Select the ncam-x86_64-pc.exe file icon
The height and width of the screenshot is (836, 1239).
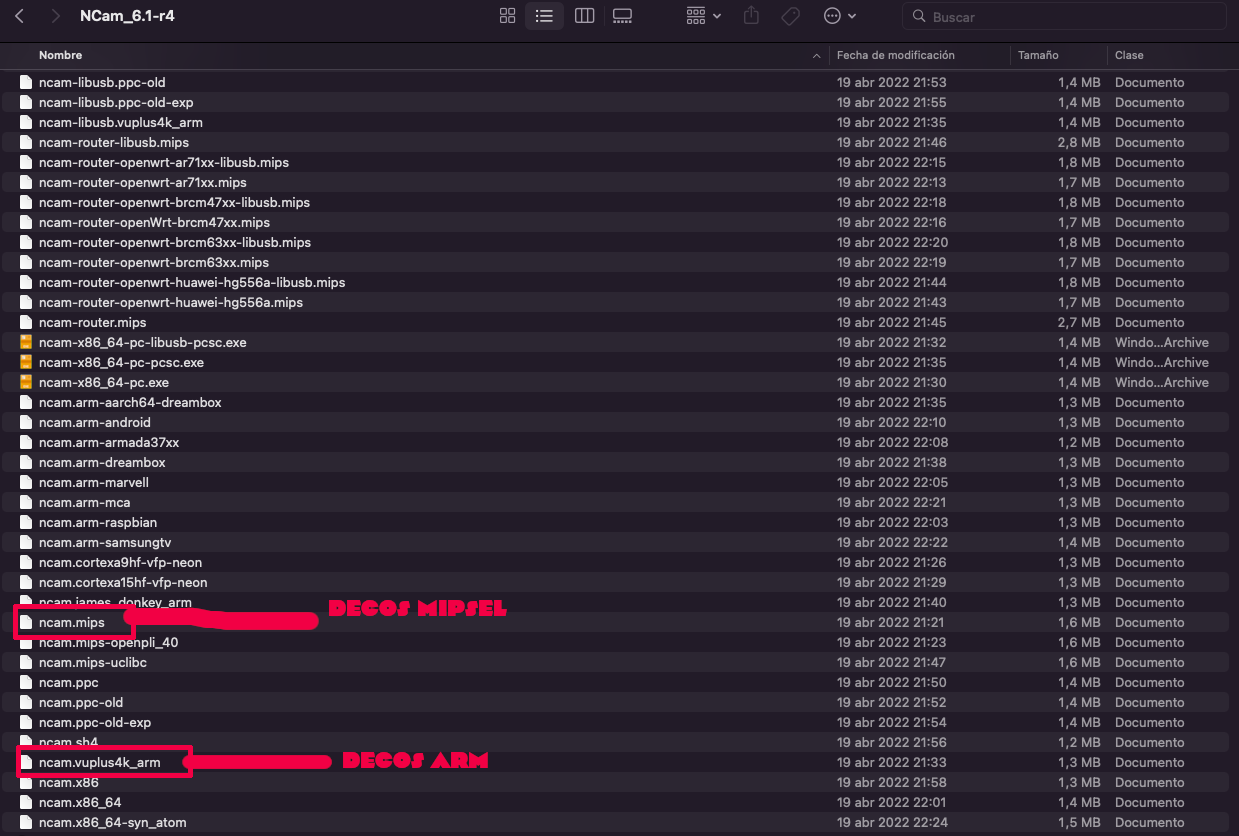click(27, 382)
